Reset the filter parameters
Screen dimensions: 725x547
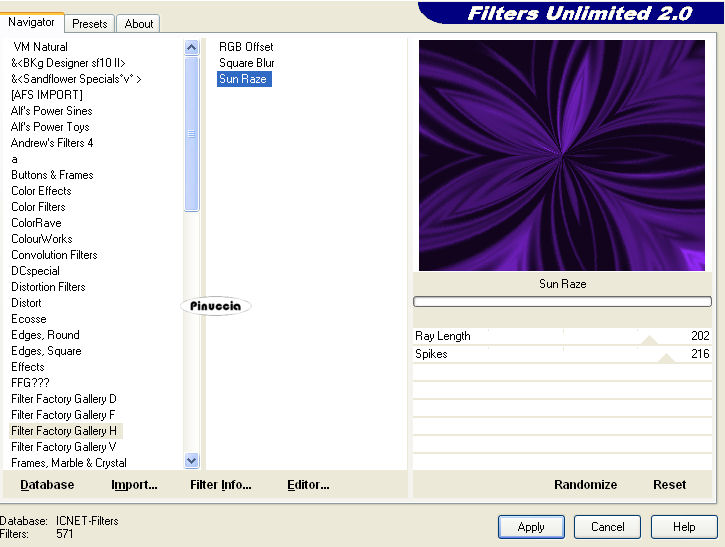click(x=669, y=485)
